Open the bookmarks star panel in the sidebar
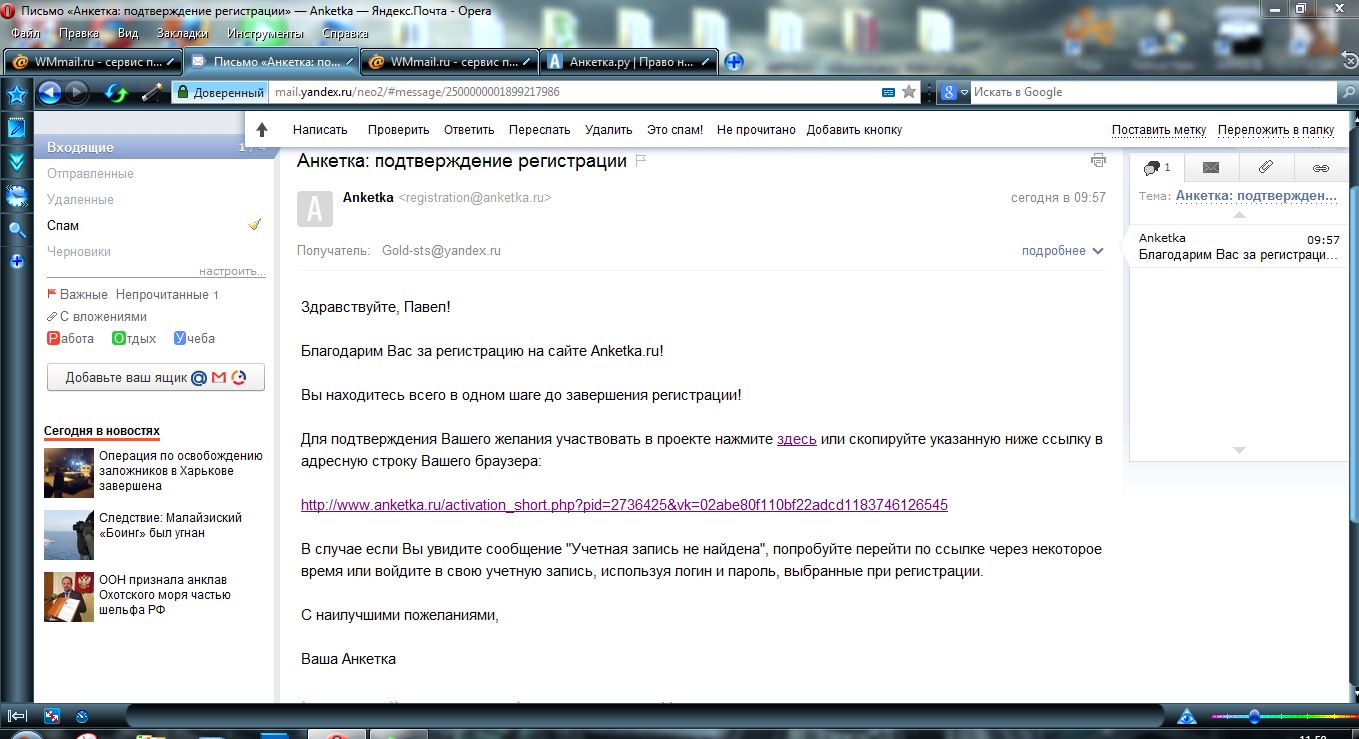This screenshot has height=739, width=1359. point(17,95)
